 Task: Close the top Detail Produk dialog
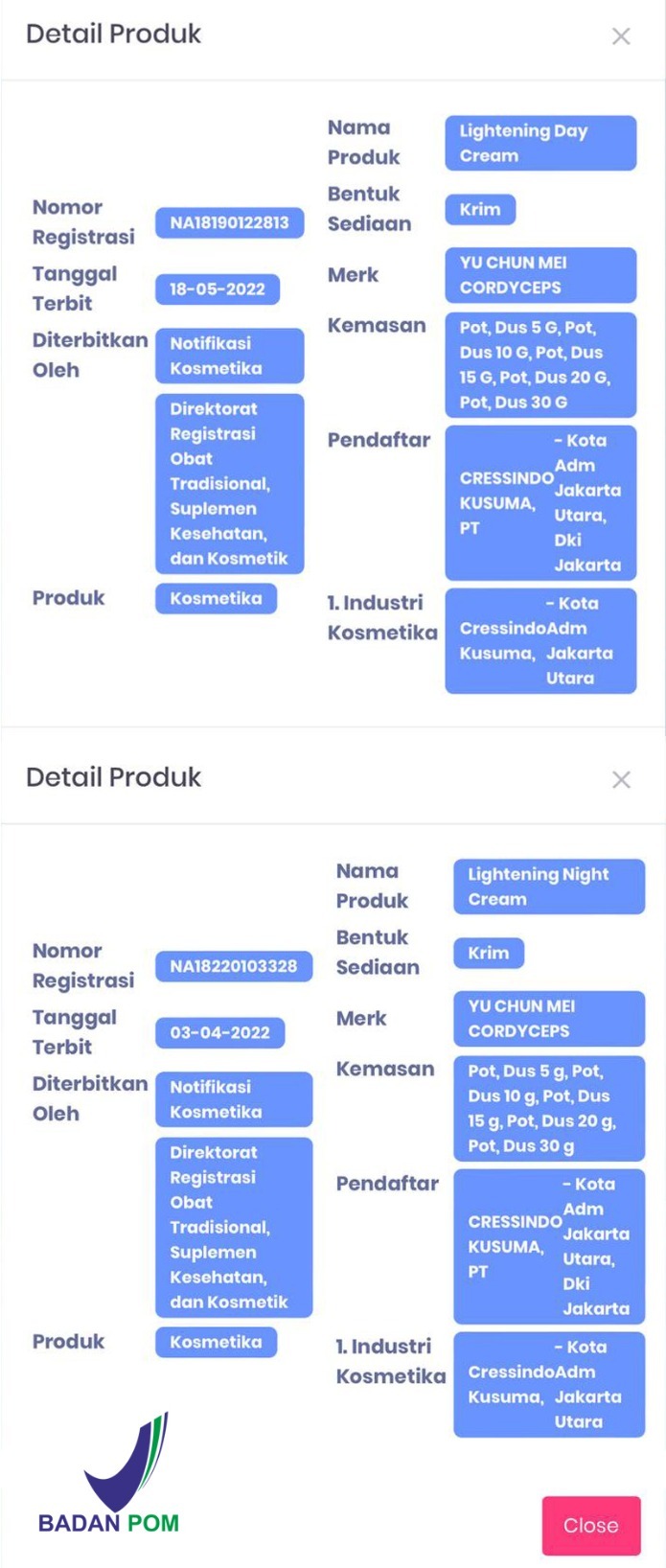621,36
